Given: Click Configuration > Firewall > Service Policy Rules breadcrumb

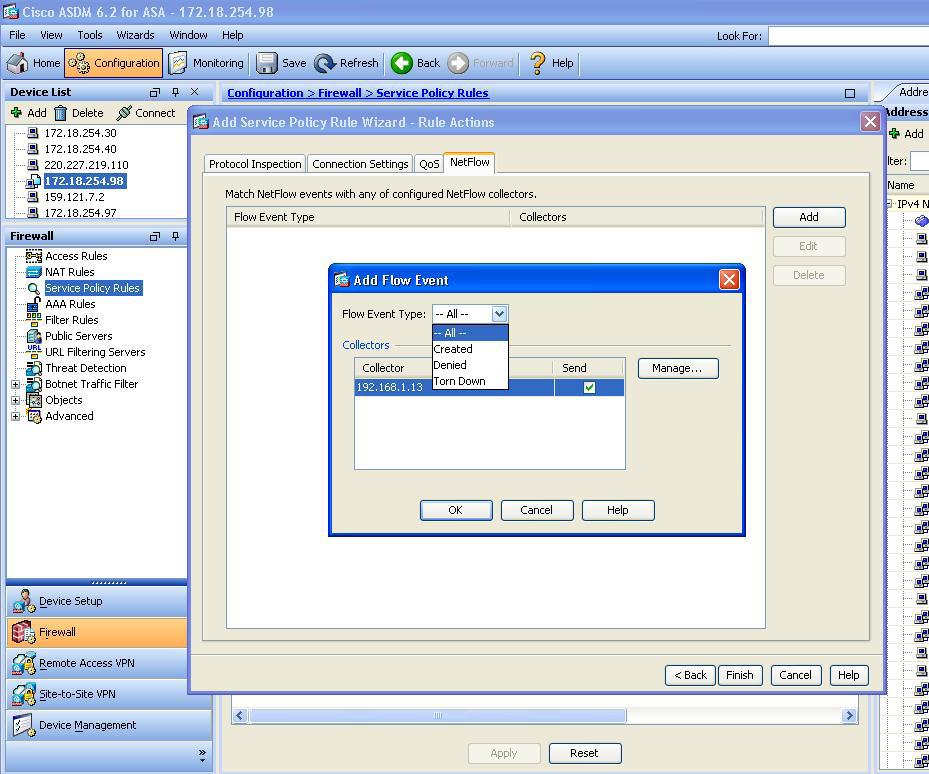Looking at the screenshot, I should pyautogui.click(x=358, y=93).
